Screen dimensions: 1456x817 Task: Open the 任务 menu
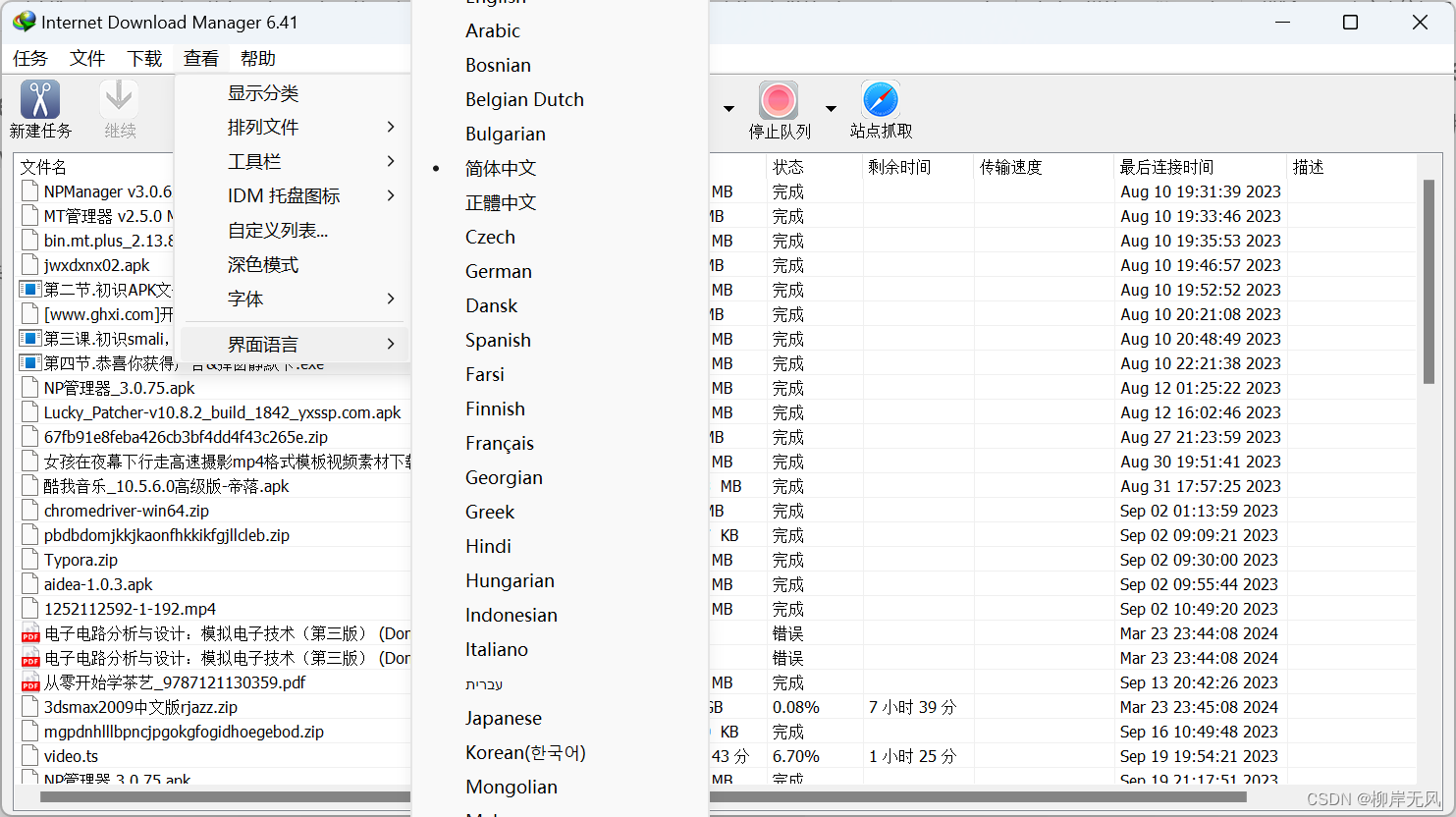pyautogui.click(x=30, y=59)
